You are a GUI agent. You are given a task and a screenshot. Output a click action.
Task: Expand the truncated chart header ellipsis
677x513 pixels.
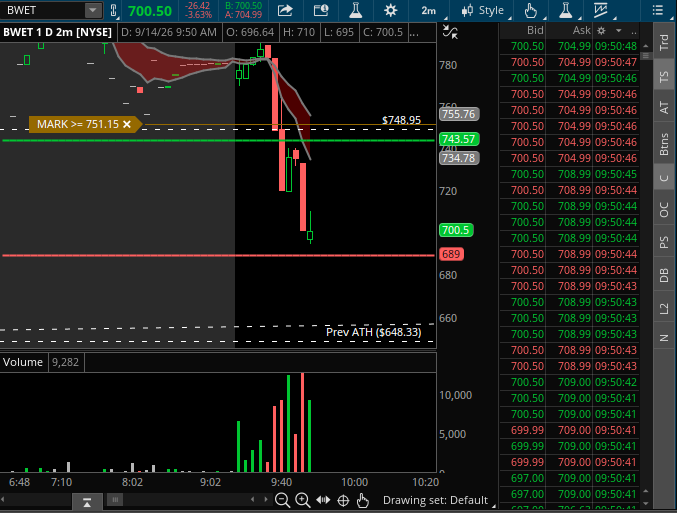[414, 32]
